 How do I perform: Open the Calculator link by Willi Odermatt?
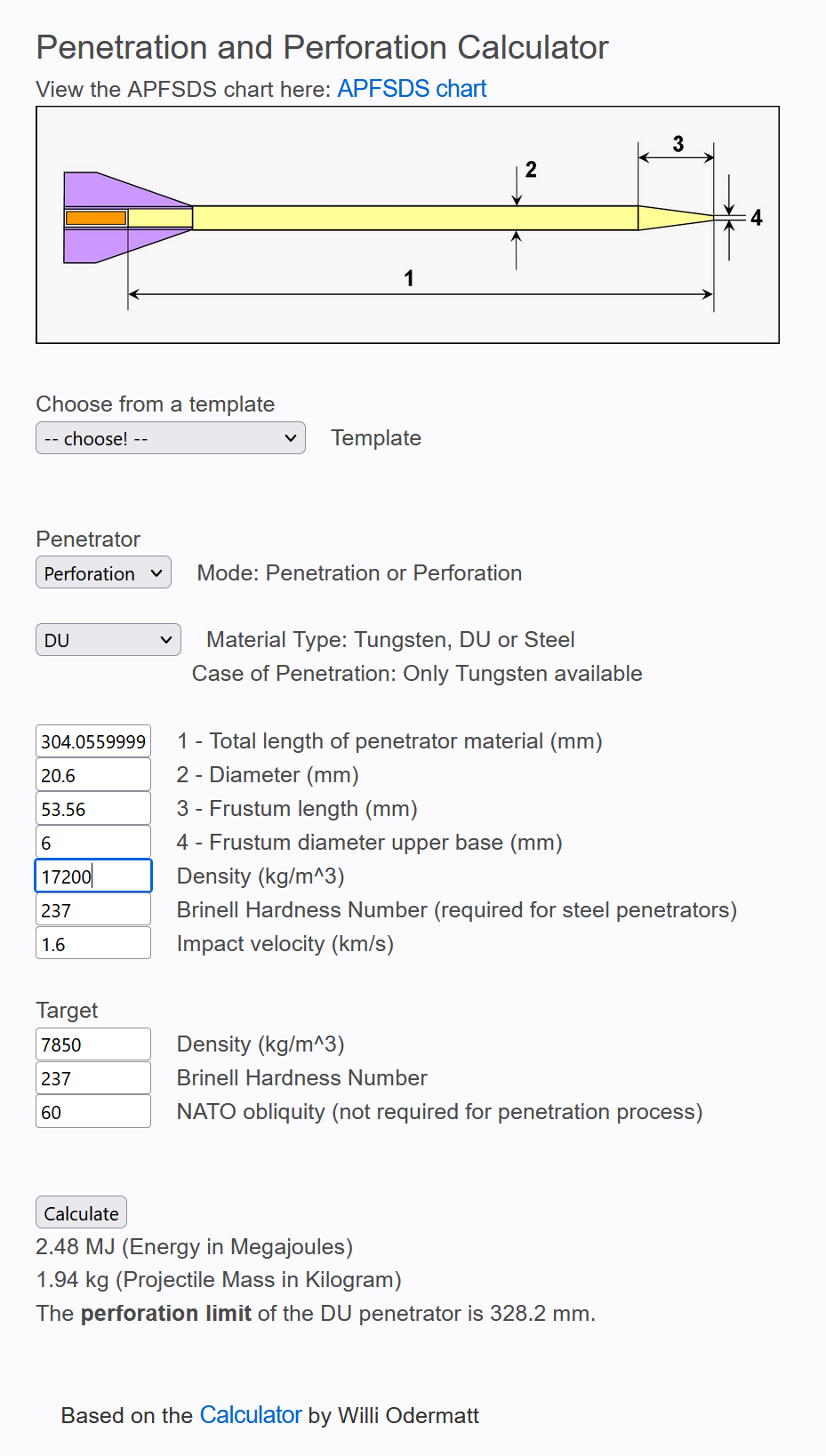[251, 1415]
